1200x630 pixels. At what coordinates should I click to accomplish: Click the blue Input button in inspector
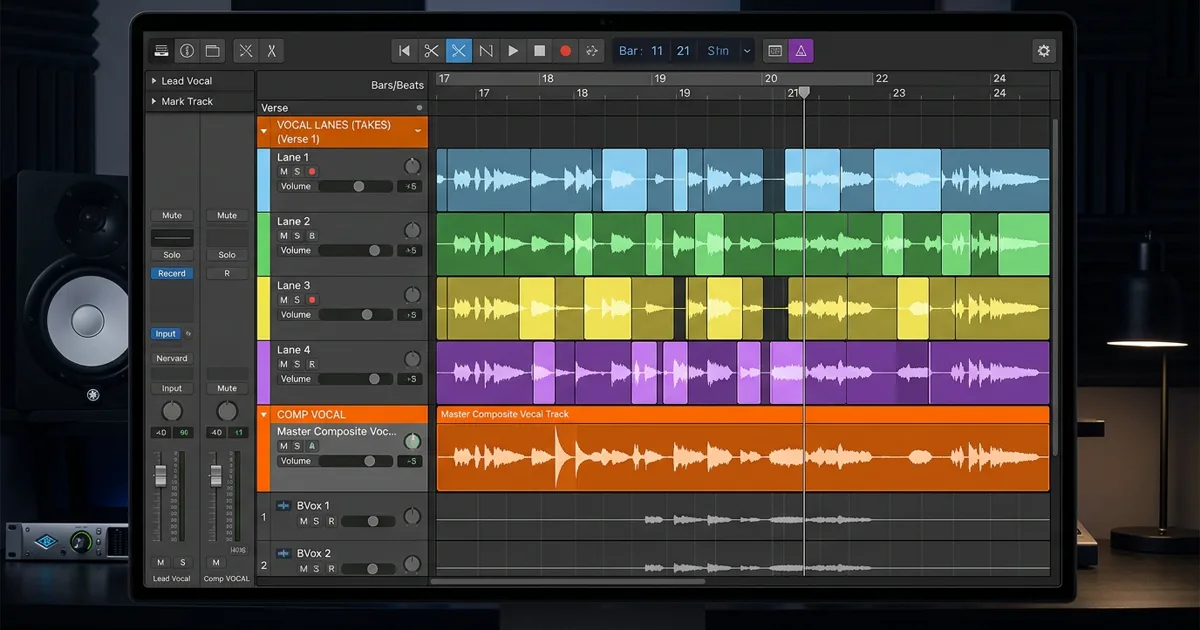tap(166, 334)
